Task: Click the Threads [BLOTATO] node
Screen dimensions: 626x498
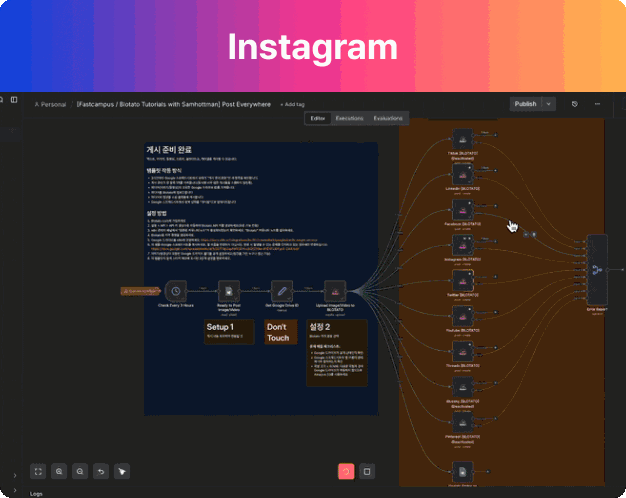Action: (463, 352)
